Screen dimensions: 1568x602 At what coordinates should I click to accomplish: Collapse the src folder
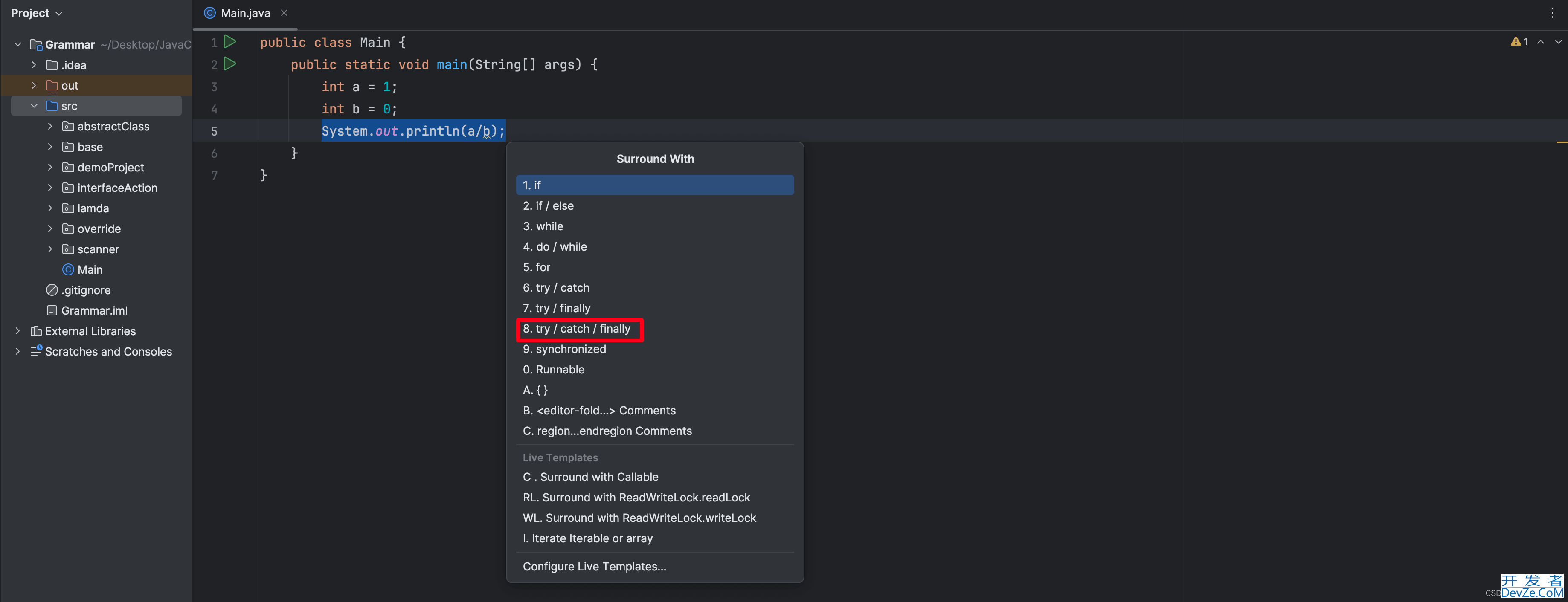34,106
